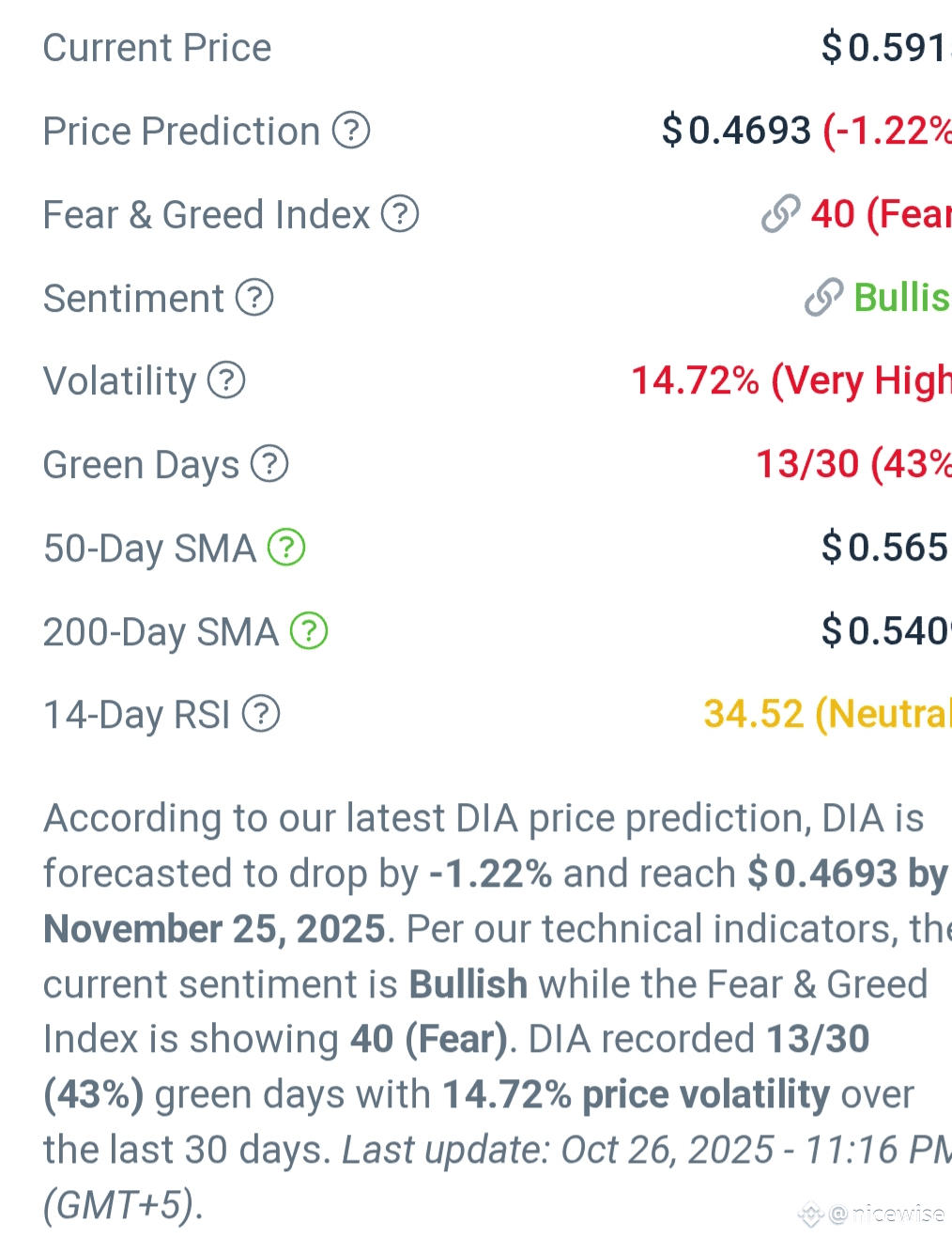Click the help icon beside Price Prediction
This screenshot has width=952, height=1238.
coord(351,131)
